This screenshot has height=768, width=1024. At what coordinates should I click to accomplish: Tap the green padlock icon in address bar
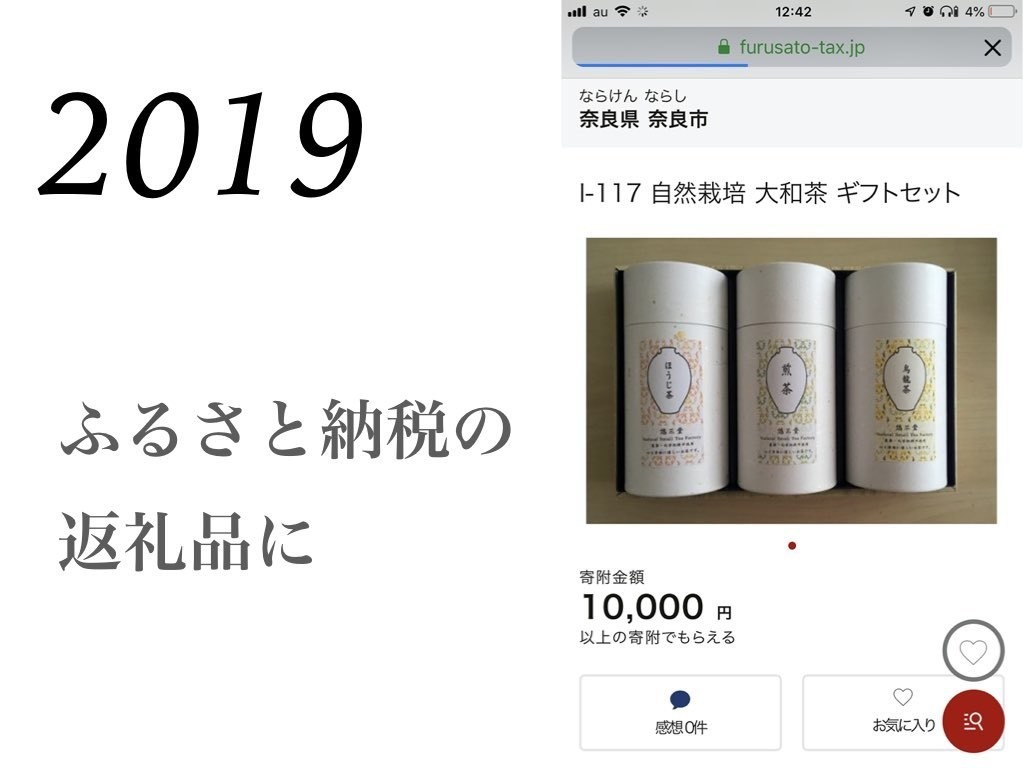click(x=723, y=47)
